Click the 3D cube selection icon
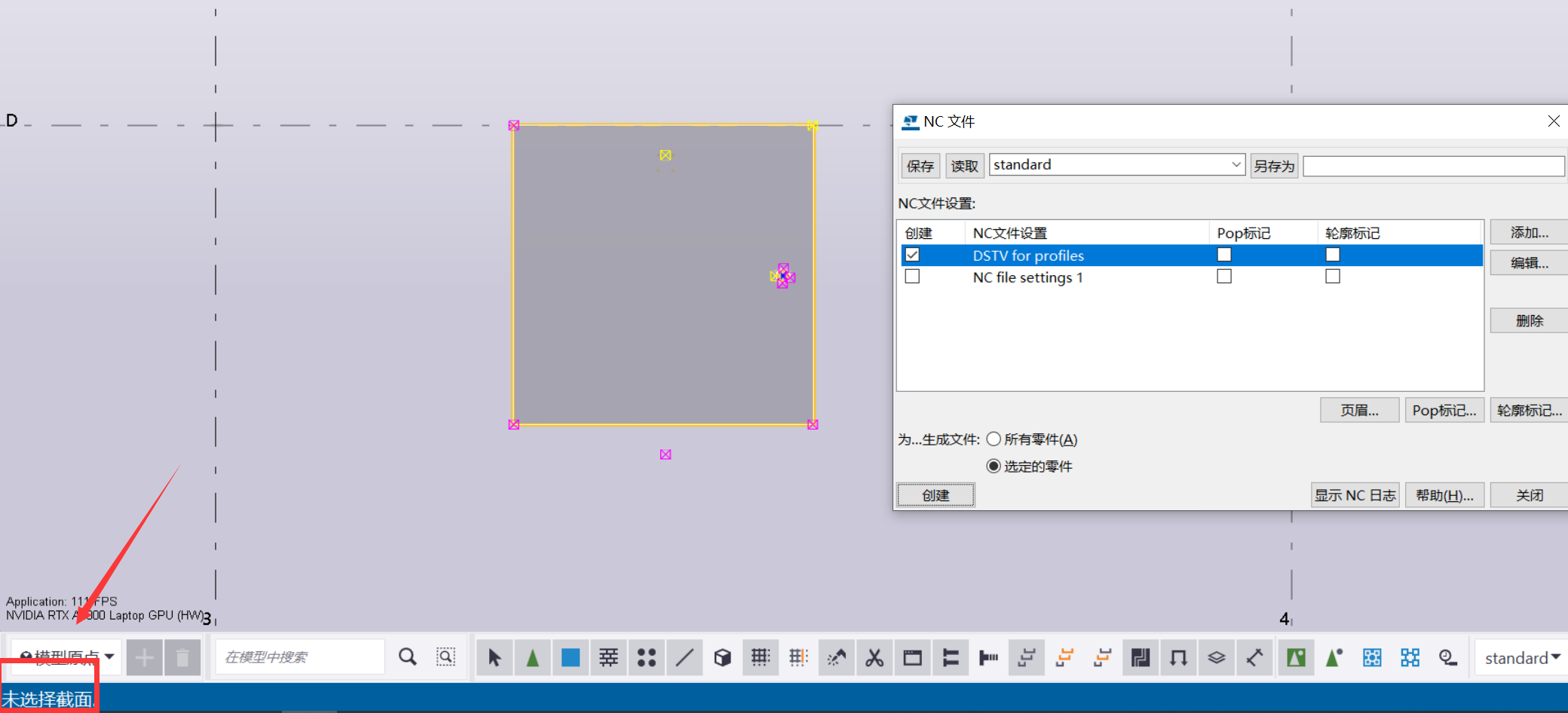 722,658
